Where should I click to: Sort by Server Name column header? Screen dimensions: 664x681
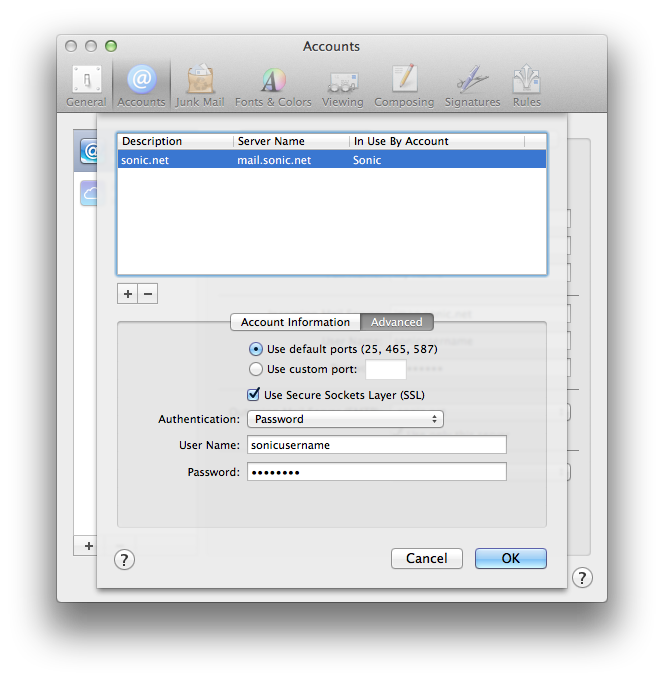[291, 141]
